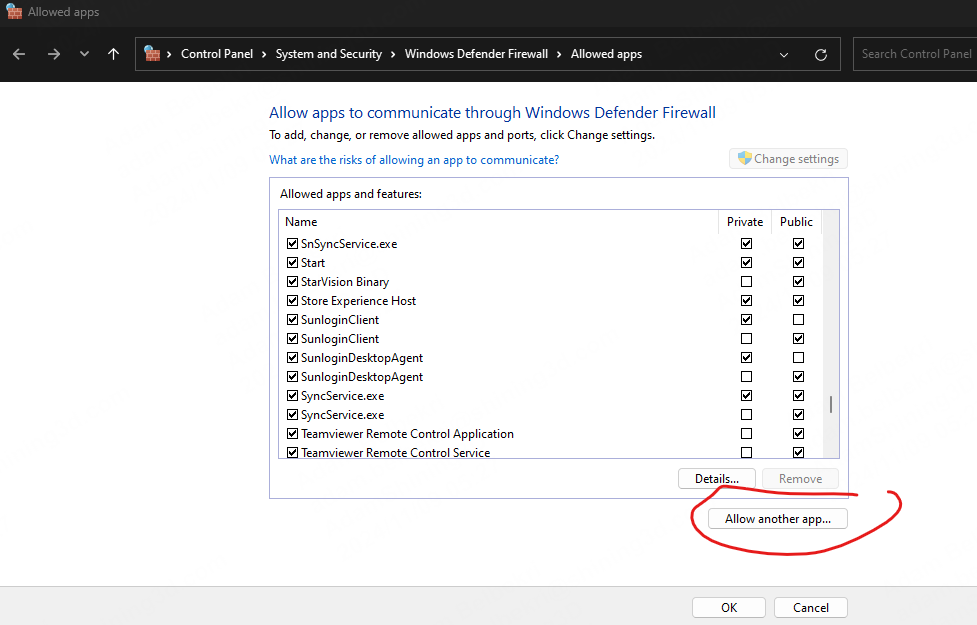The height and width of the screenshot is (625, 977).
Task: Select Teamviewer Remote Control Service row text
Action: 396,452
